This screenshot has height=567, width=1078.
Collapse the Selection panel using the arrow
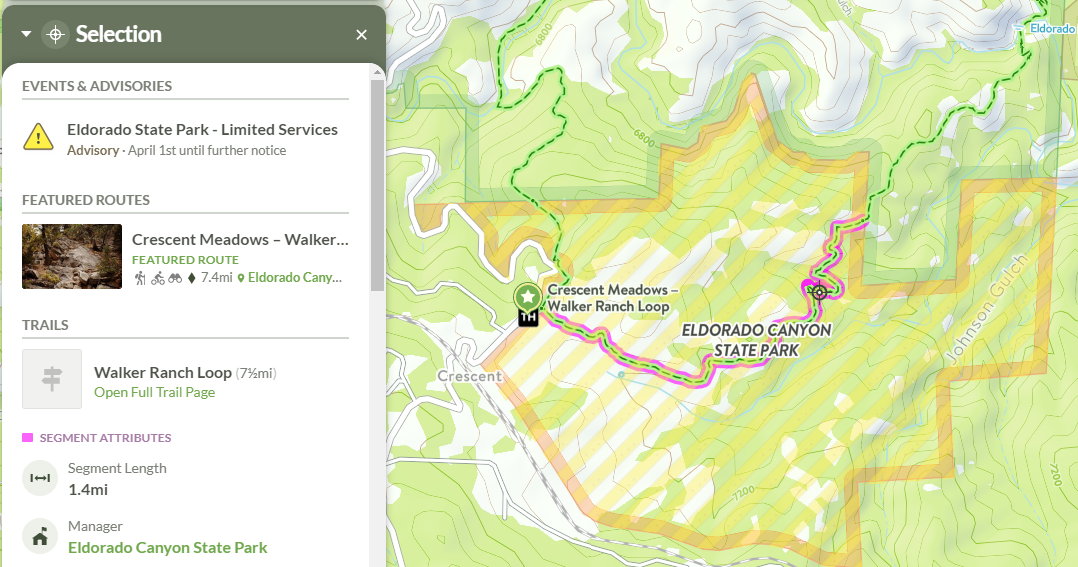(27, 34)
